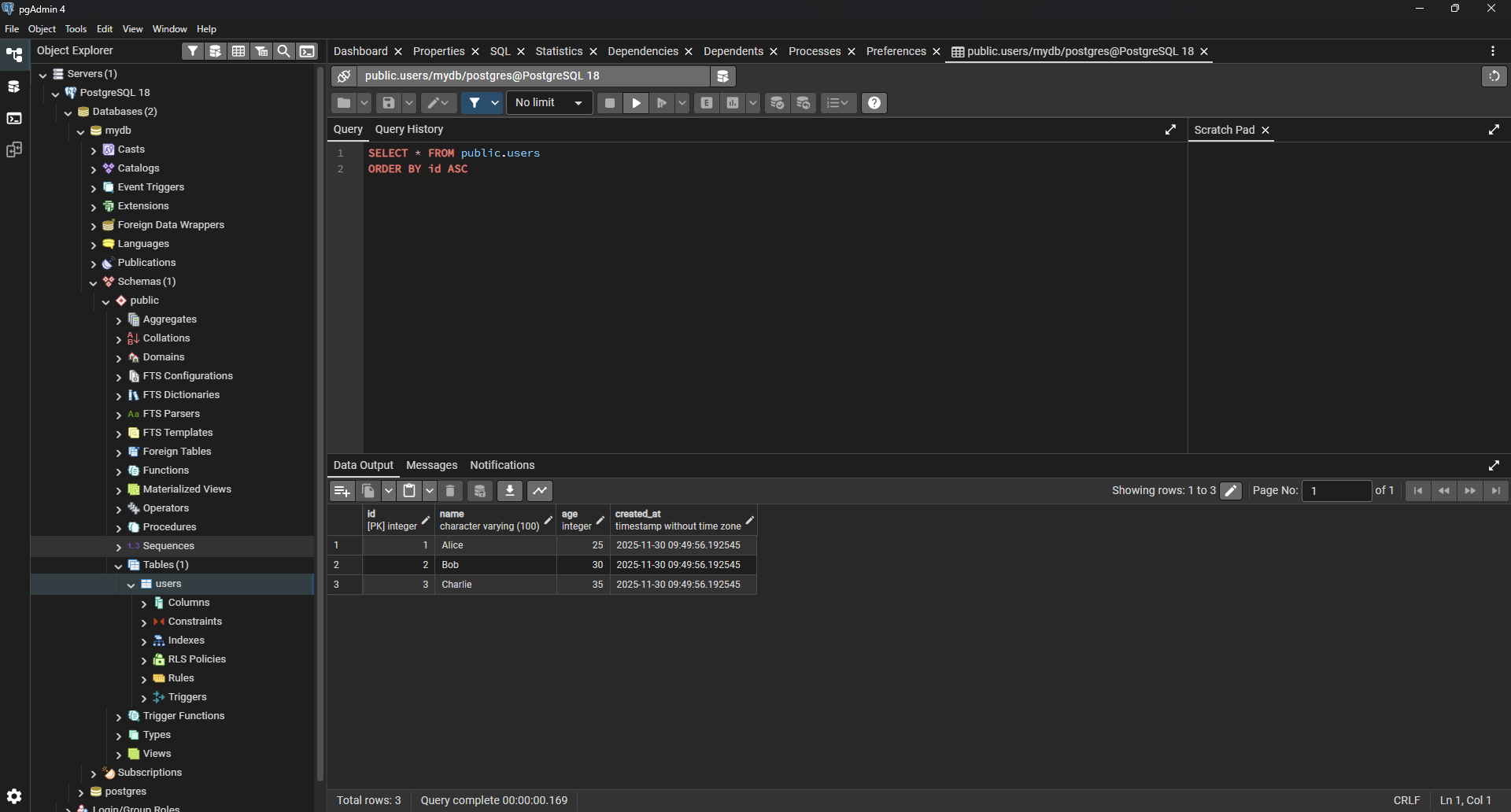The image size is (1511, 812).
Task: Click the Explain query button
Action: 707,103
